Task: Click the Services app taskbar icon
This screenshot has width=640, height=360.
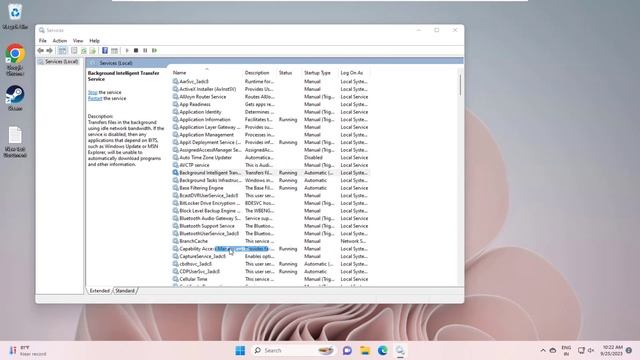Action: (400, 351)
